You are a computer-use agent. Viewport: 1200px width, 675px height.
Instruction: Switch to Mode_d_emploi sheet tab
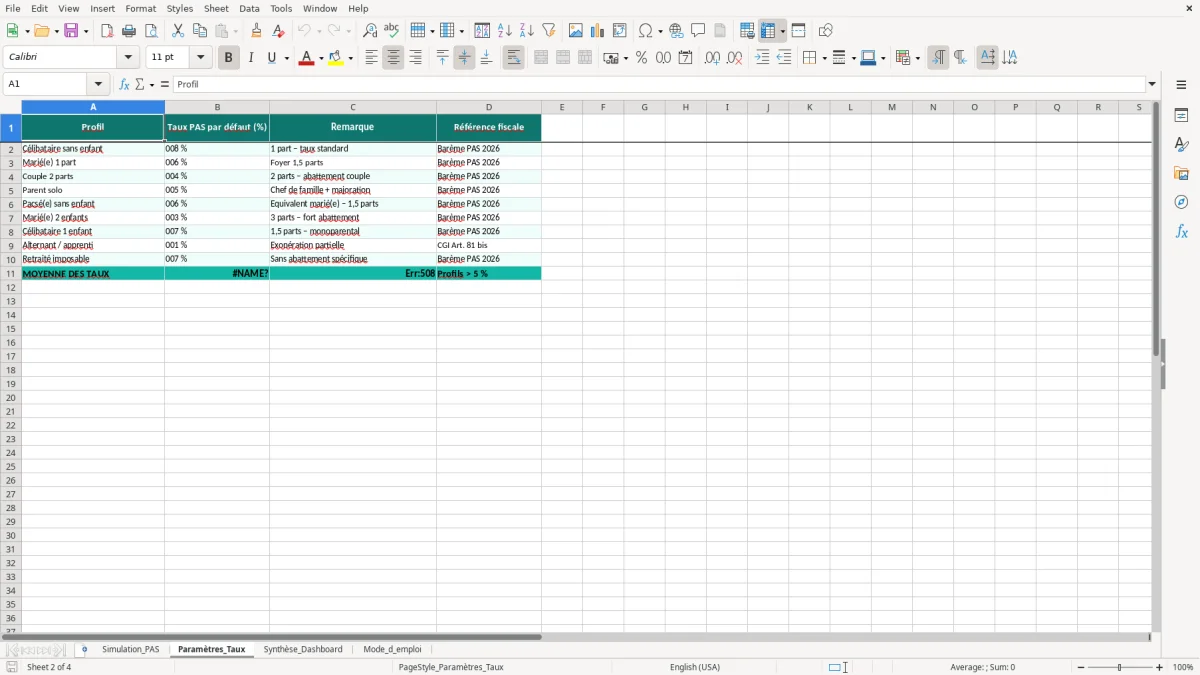click(392, 649)
